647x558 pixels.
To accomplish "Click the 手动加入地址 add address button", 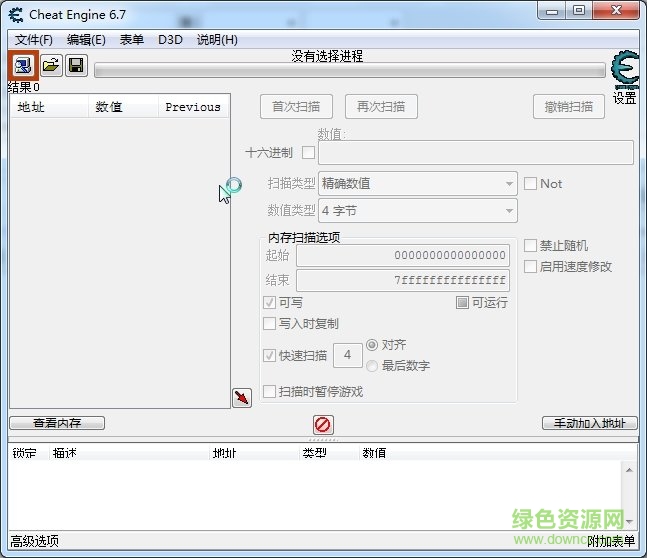I will [x=590, y=423].
